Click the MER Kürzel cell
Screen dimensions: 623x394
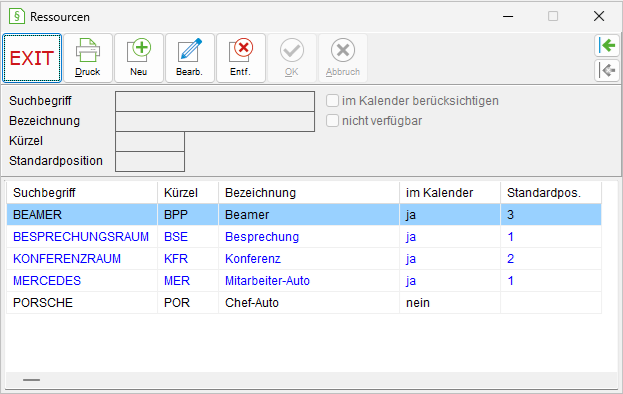(188, 281)
